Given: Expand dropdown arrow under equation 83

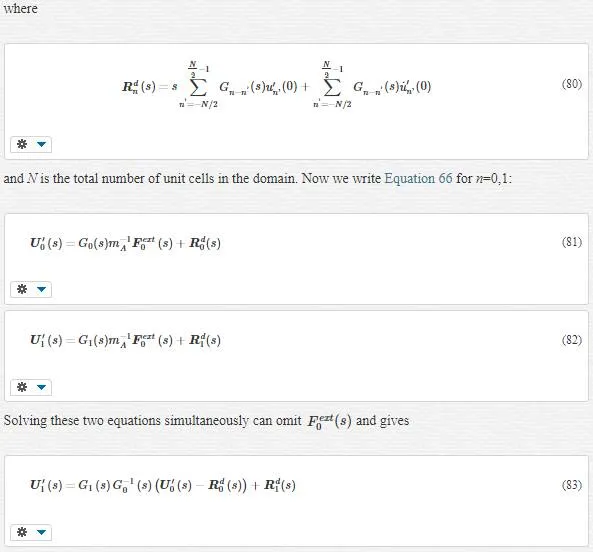Looking at the screenshot, I should coord(42,532).
